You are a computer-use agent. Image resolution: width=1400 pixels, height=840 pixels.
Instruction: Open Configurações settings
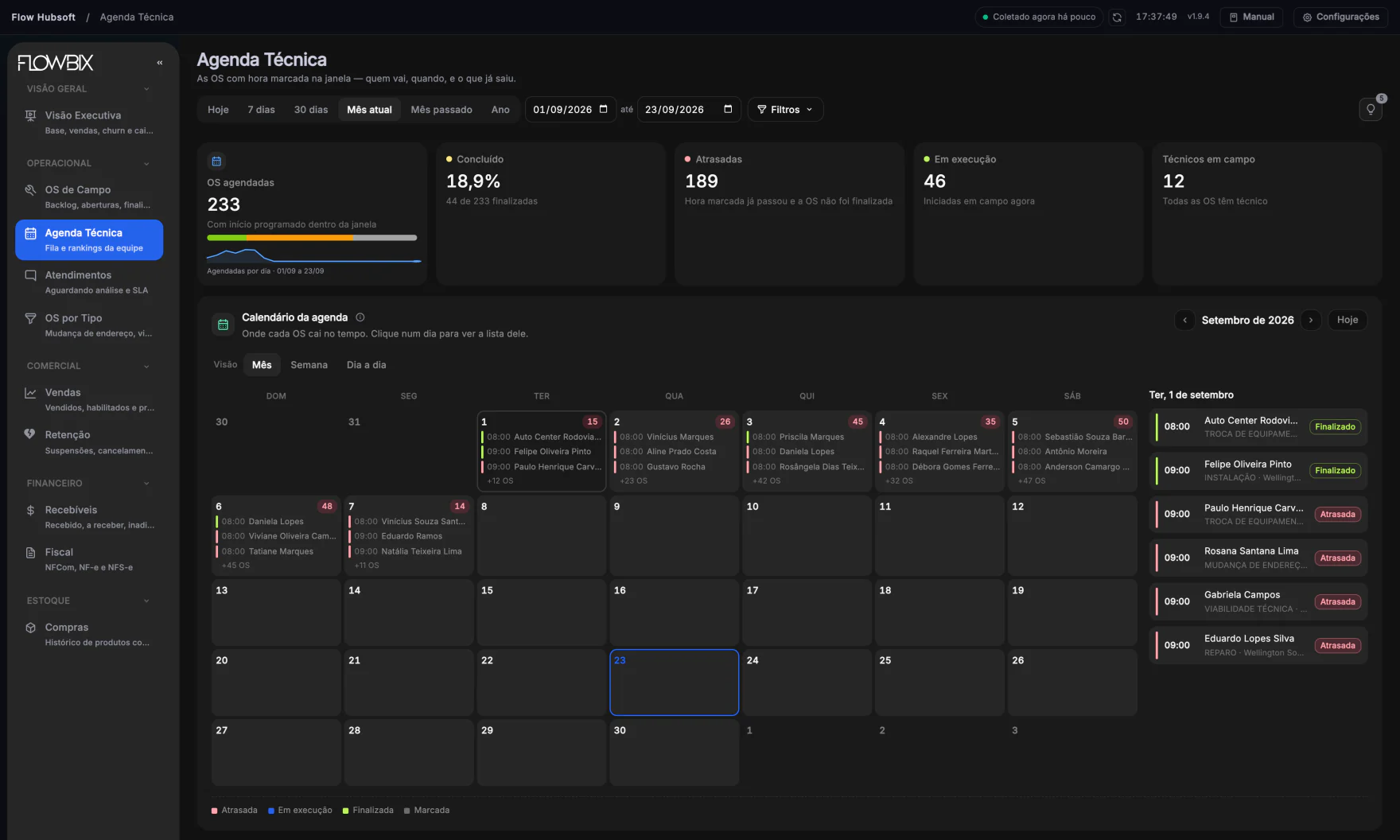pyautogui.click(x=1340, y=17)
